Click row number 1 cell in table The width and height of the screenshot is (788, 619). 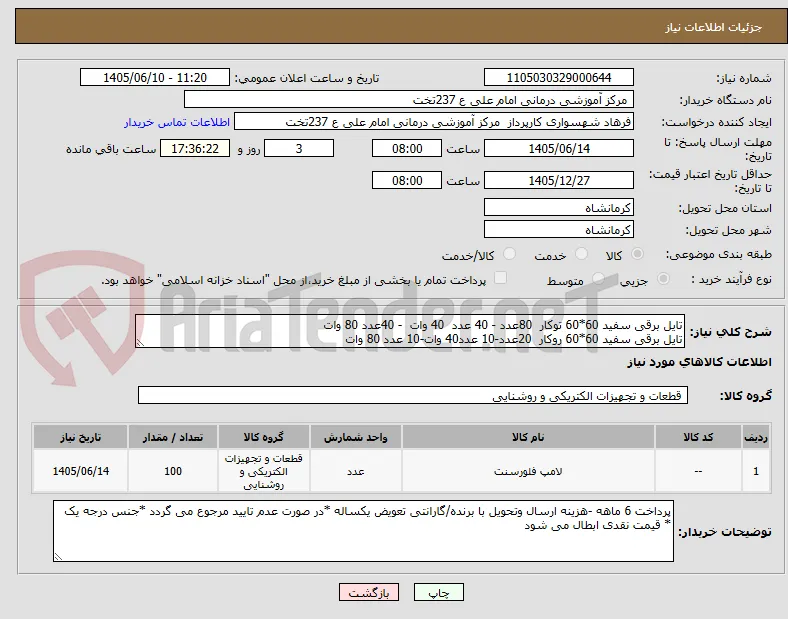pyautogui.click(x=756, y=471)
